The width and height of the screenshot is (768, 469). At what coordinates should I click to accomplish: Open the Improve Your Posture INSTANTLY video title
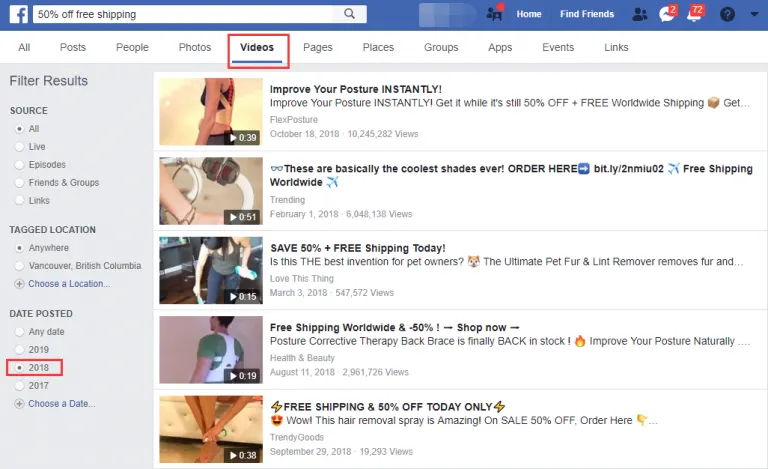pyautogui.click(x=355, y=89)
